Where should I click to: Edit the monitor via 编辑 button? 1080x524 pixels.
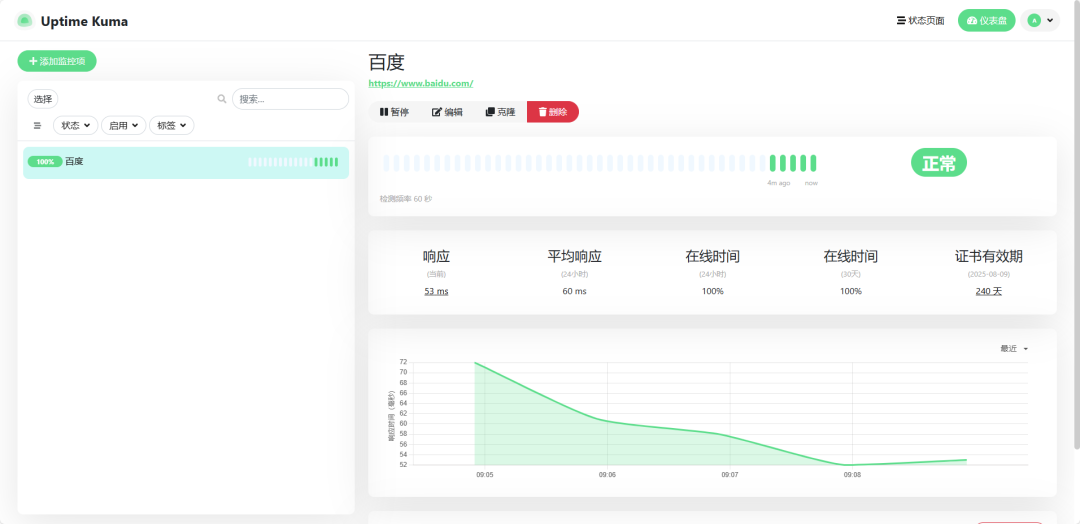point(447,112)
